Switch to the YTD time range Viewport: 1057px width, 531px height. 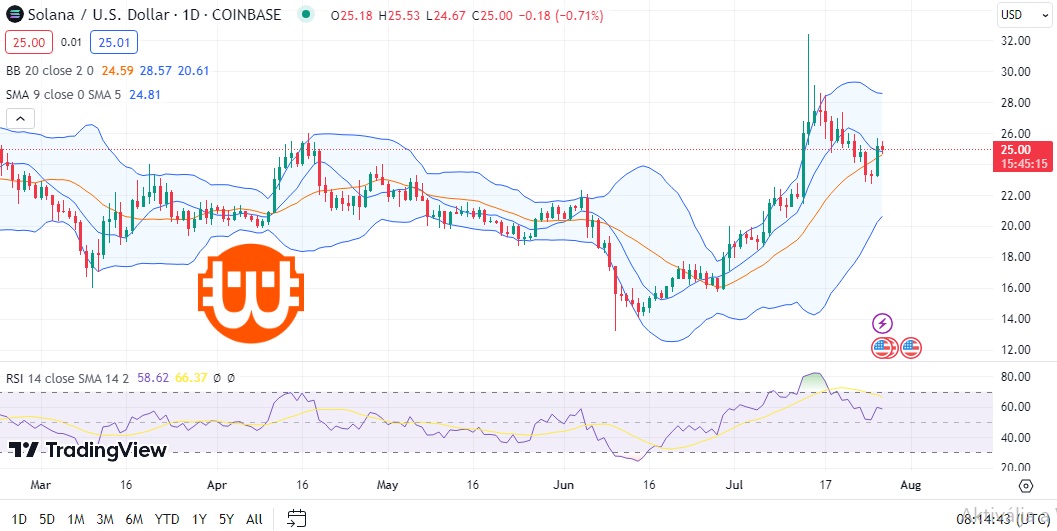click(167, 519)
